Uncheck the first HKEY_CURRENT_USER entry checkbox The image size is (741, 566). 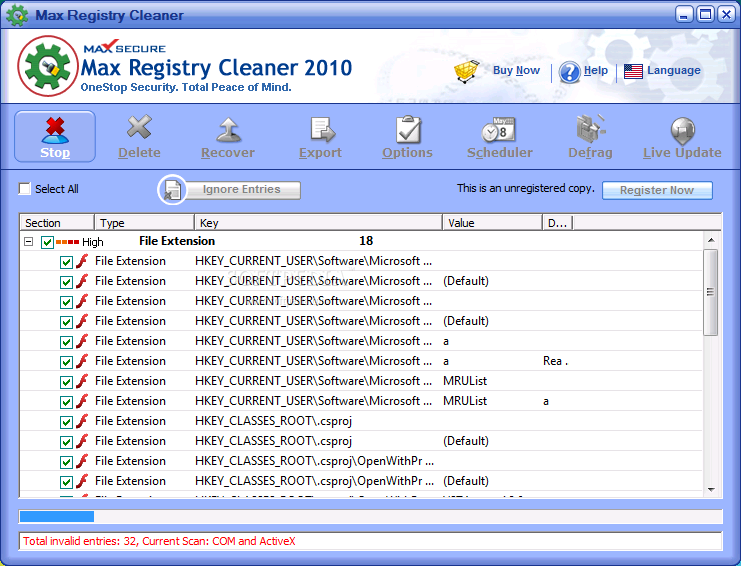point(66,262)
